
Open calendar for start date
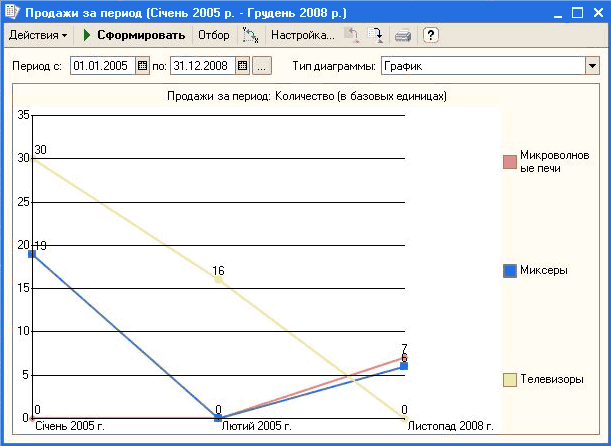point(143,66)
